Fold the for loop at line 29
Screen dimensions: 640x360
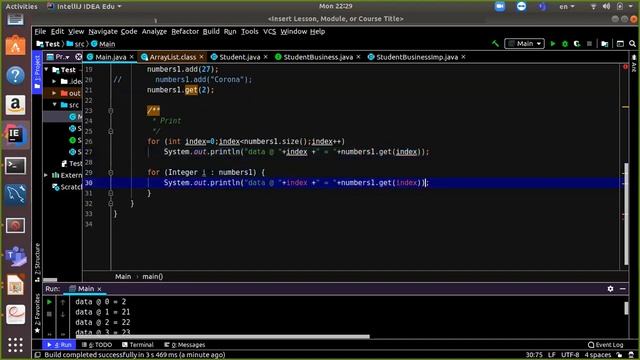click(111, 172)
